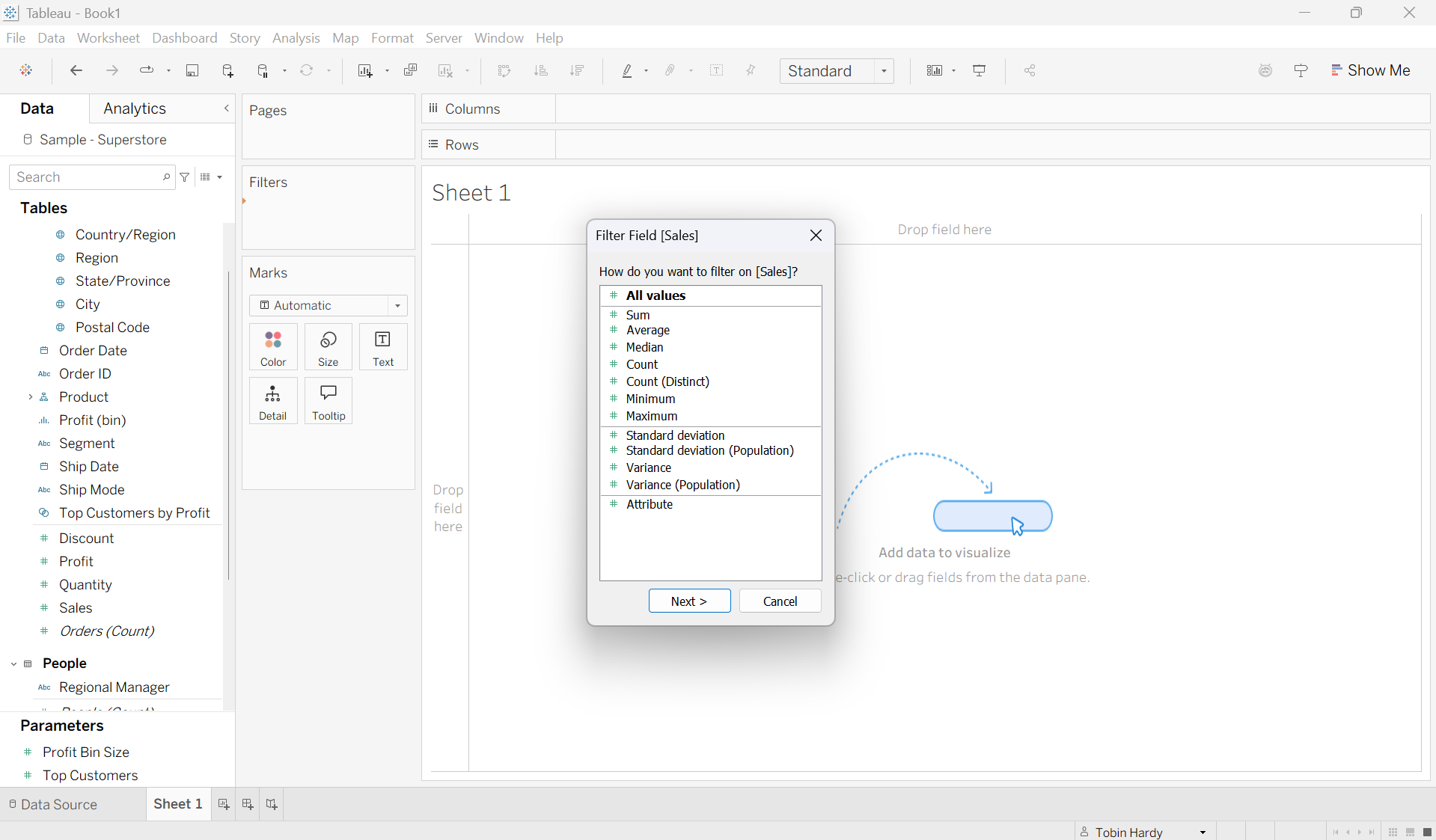Click the Save workbook toolbar icon
Image resolution: width=1436 pixels, height=840 pixels.
coord(192,70)
